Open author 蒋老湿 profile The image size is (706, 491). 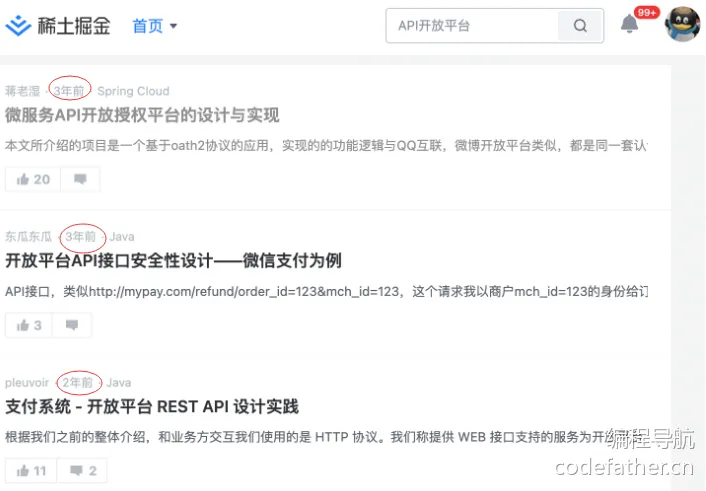(x=23, y=91)
